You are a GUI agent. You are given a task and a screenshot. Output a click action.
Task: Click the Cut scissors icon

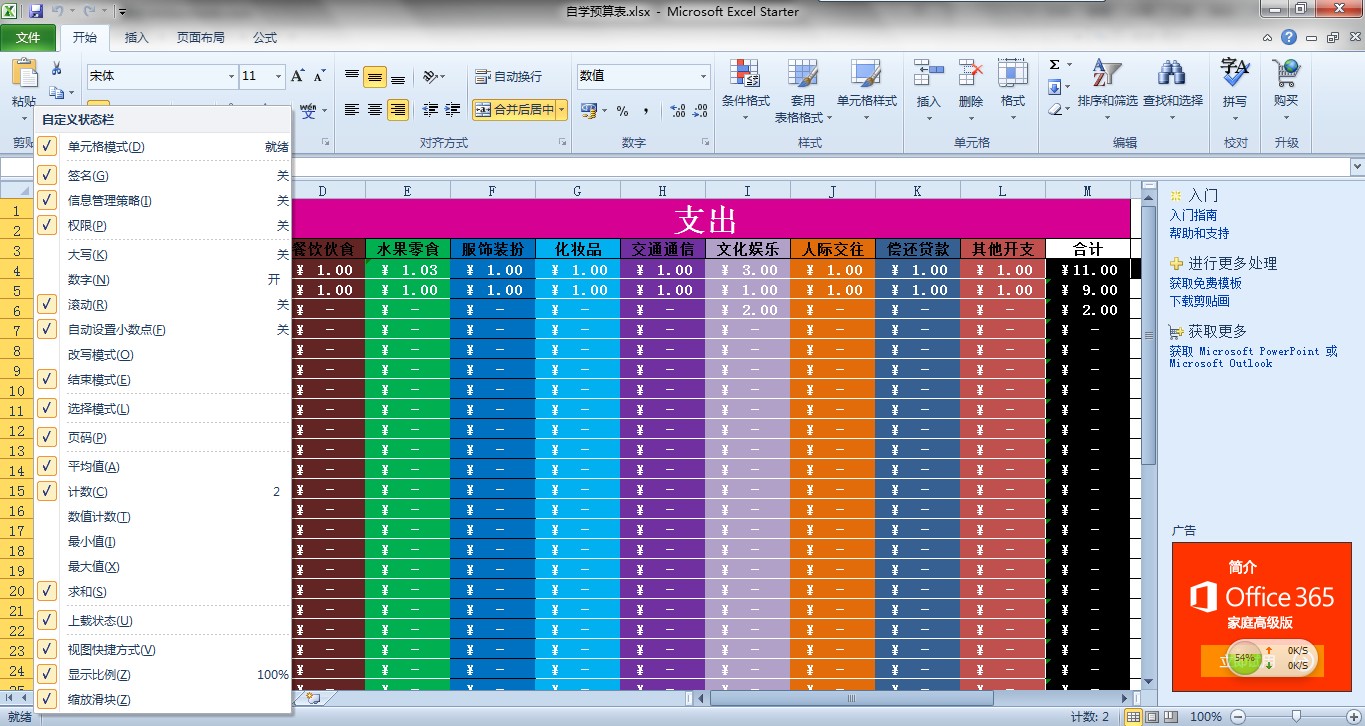[56, 68]
